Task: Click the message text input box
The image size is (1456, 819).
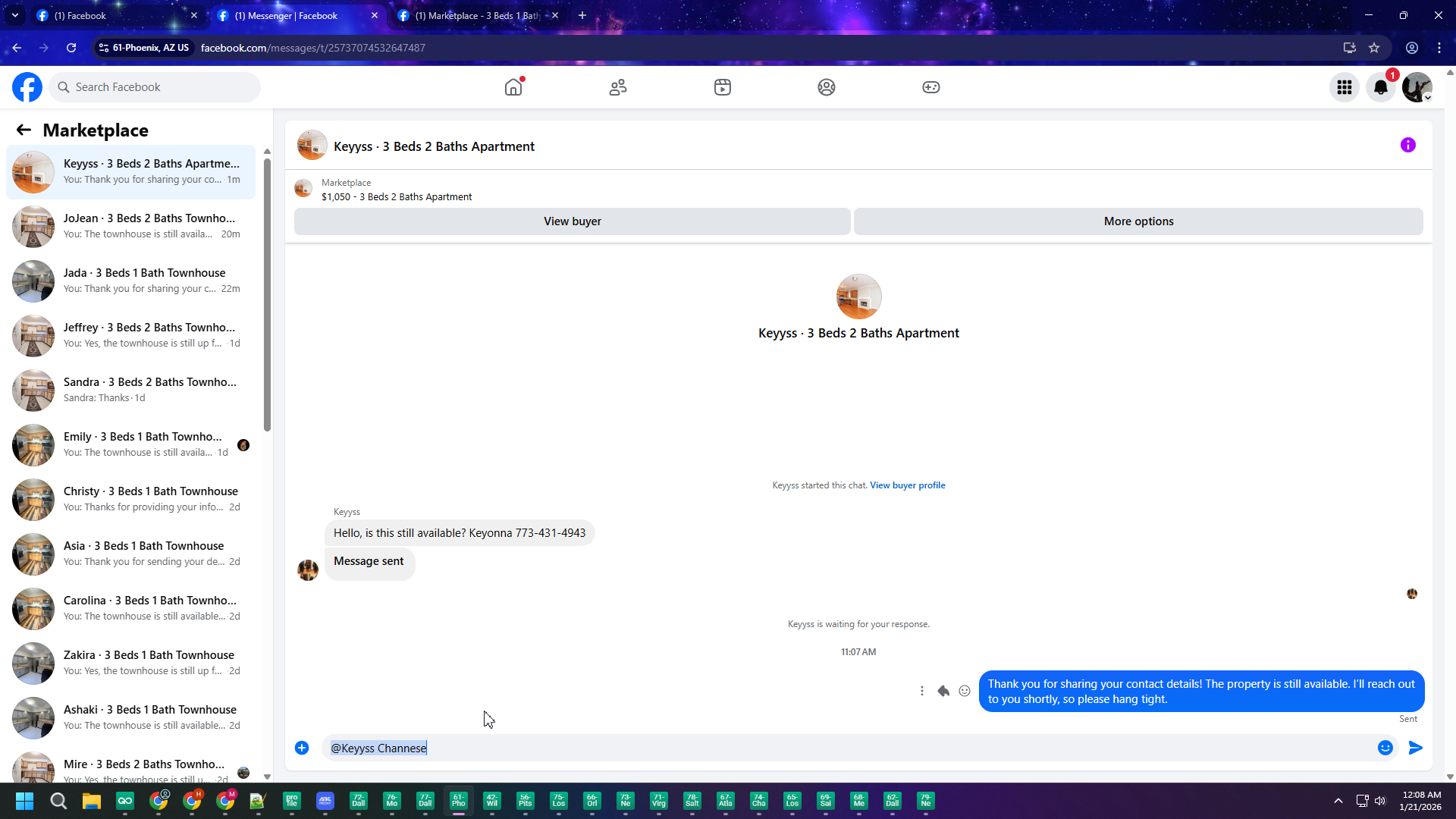Action: pyautogui.click(x=849, y=748)
